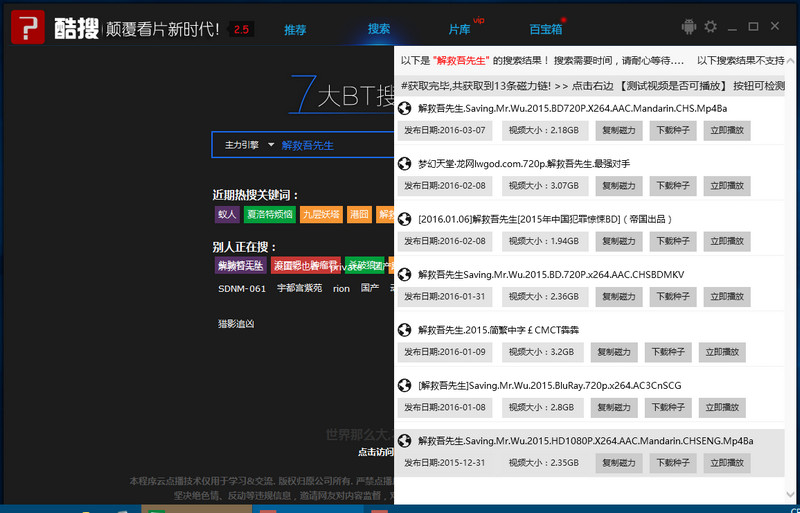Click globe icon for CMCT result
This screenshot has width=800, height=513.
405,330
